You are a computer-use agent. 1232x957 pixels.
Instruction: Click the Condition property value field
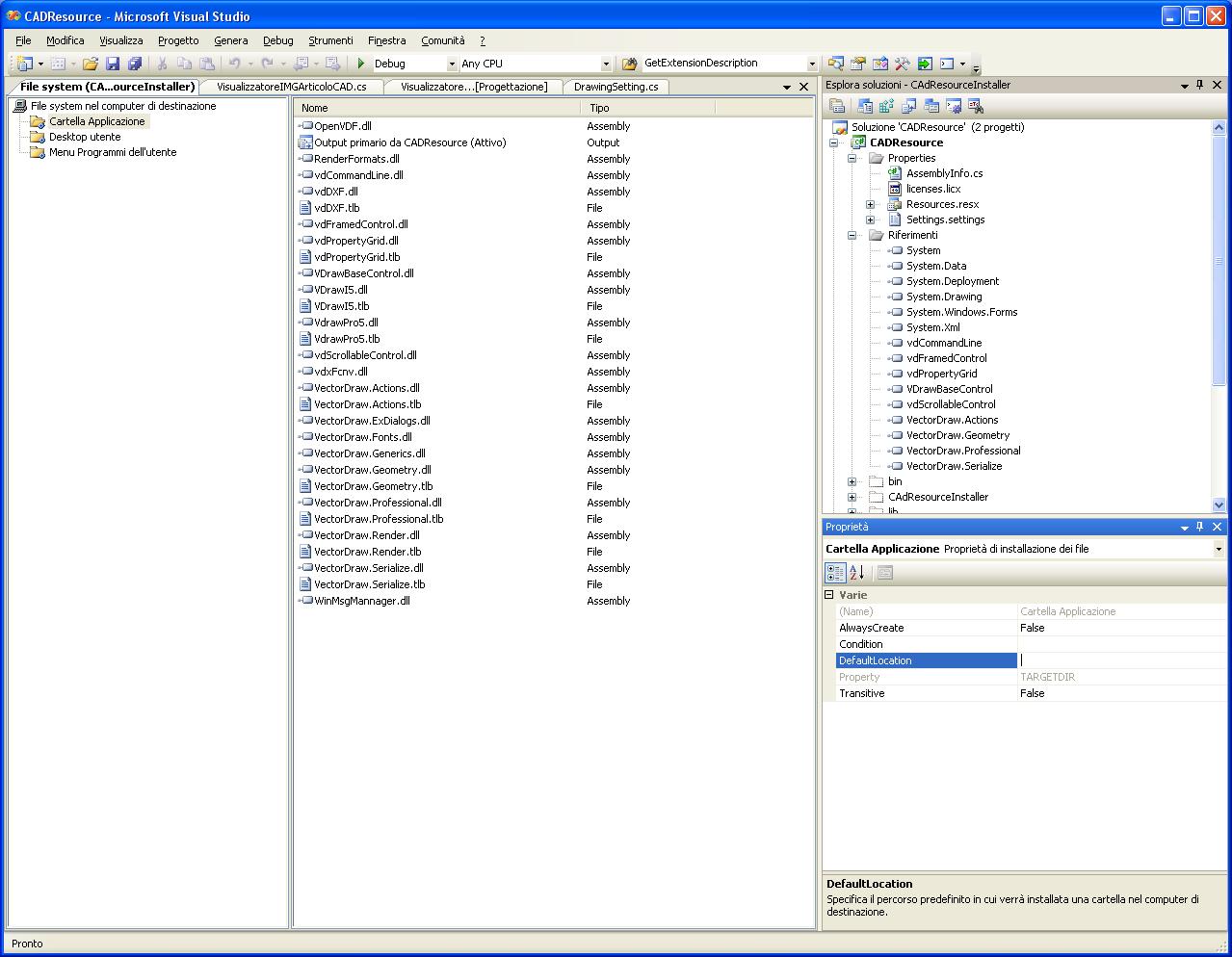(1121, 644)
